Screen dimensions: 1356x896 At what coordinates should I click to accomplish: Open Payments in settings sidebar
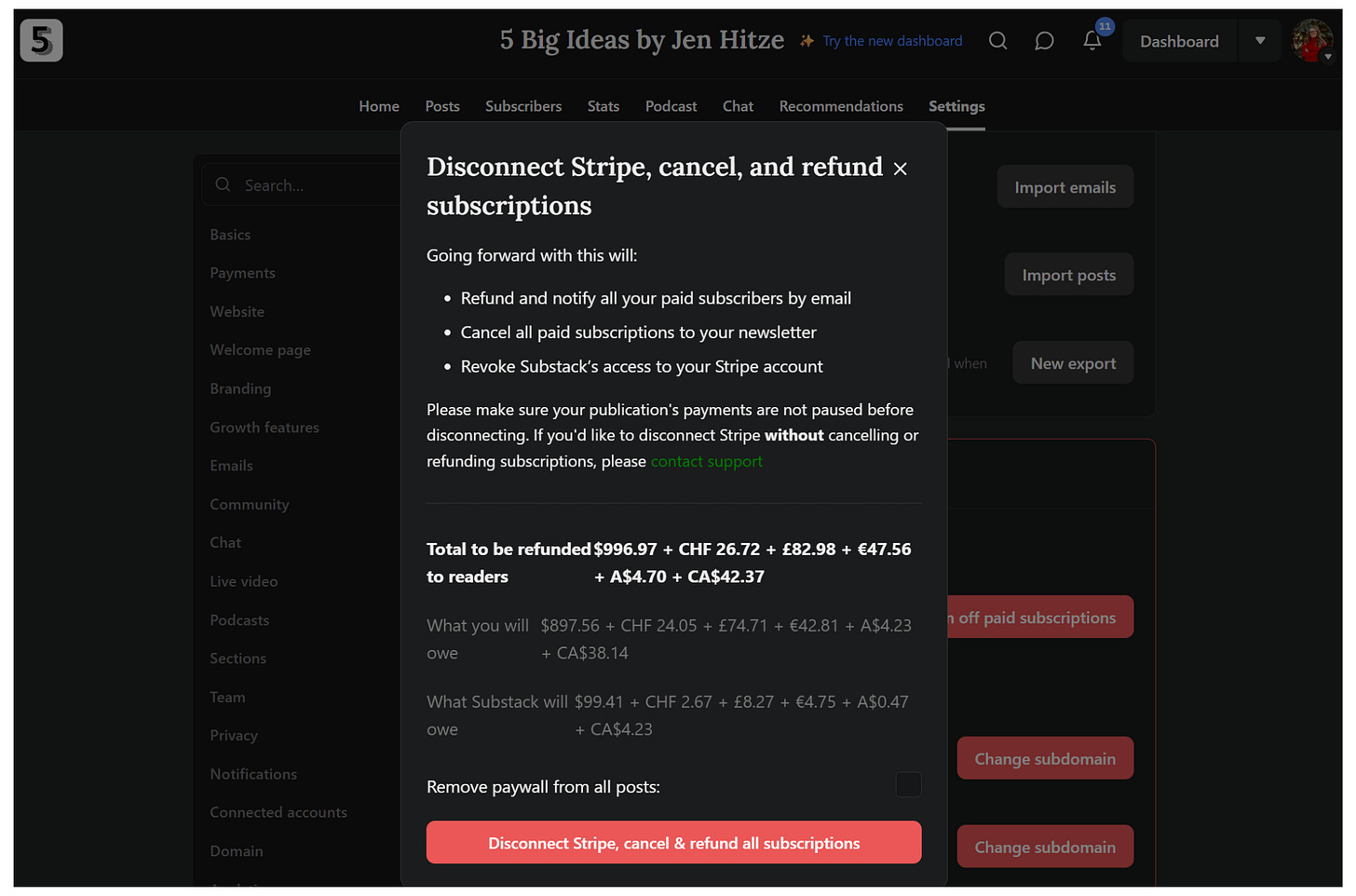[242, 273]
